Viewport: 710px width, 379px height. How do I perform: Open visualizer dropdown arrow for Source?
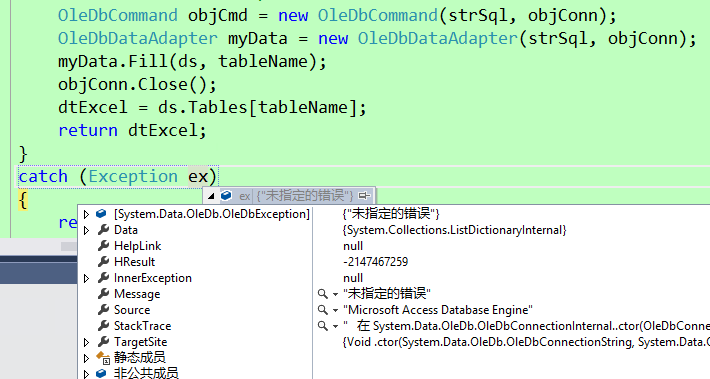[336, 311]
